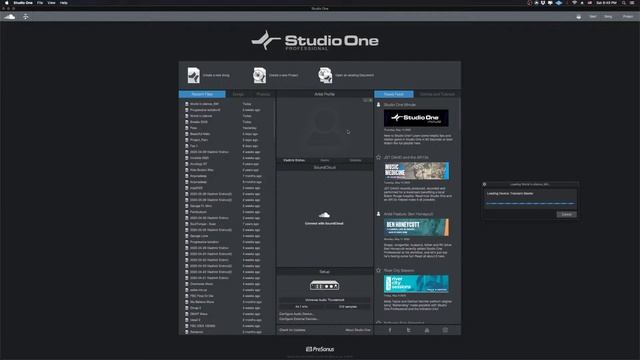This screenshot has height=360, width=640.
Task: Open the Facebook icon below news feed
Action: tap(390, 330)
